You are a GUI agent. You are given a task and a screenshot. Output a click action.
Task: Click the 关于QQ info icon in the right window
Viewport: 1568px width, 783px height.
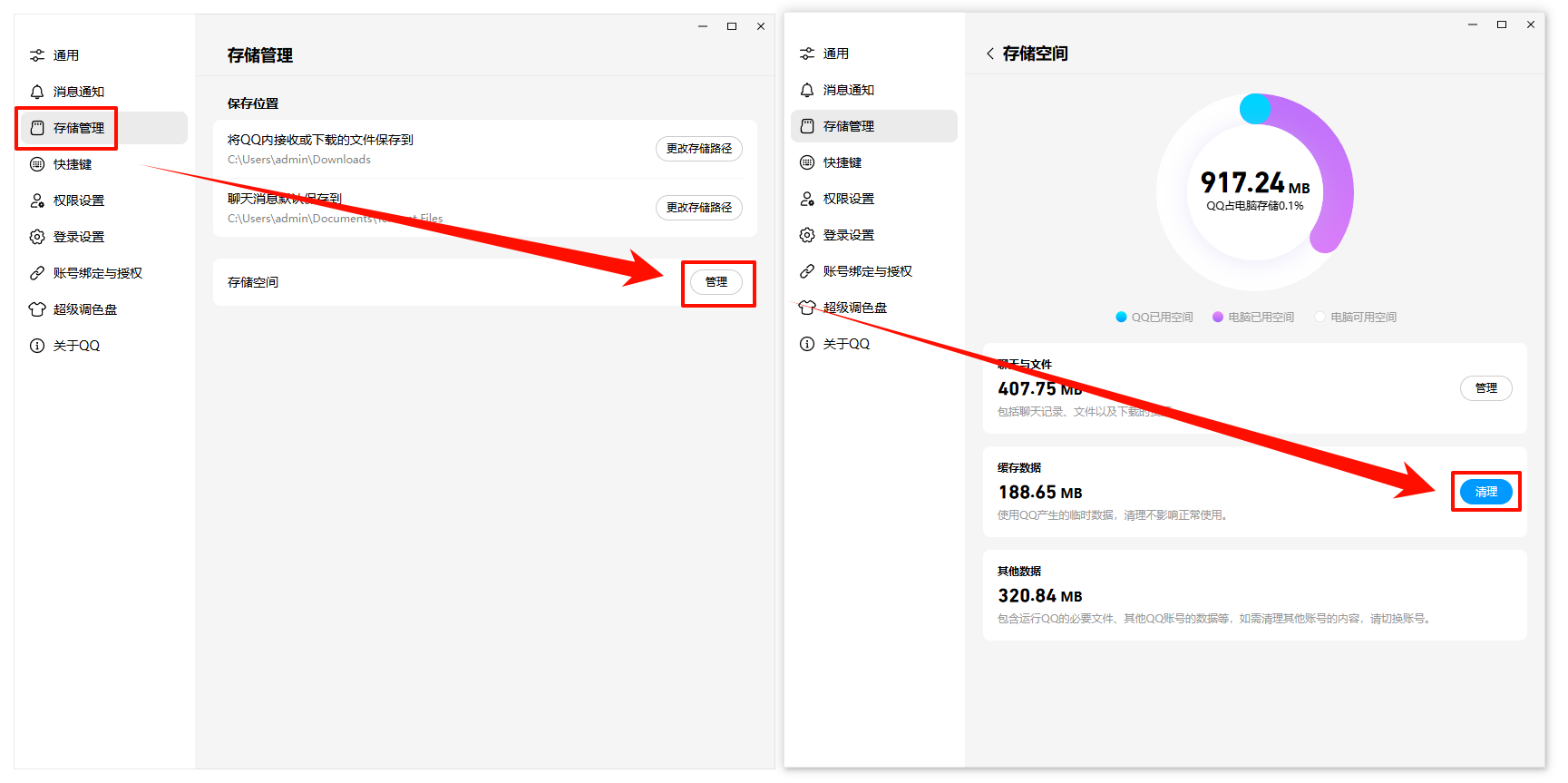pyautogui.click(x=807, y=344)
